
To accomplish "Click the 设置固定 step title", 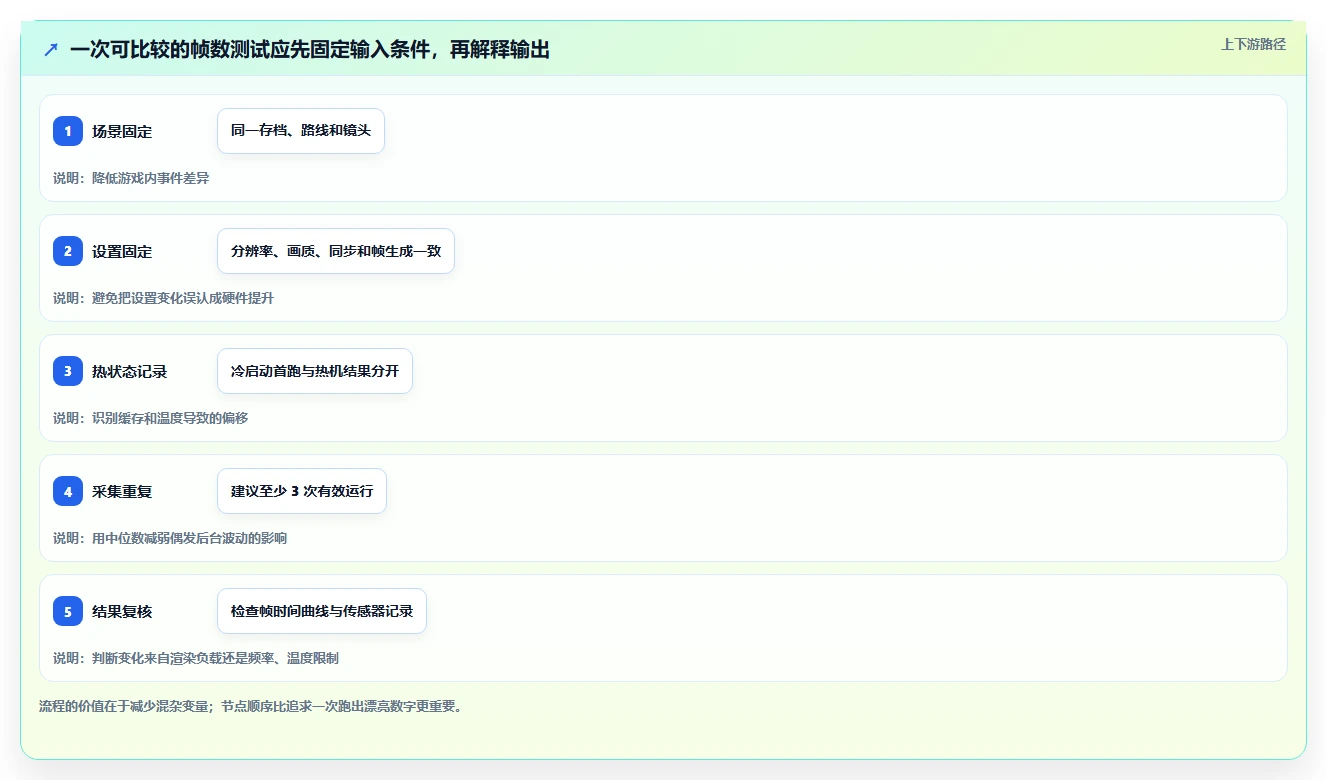I will coord(122,251).
